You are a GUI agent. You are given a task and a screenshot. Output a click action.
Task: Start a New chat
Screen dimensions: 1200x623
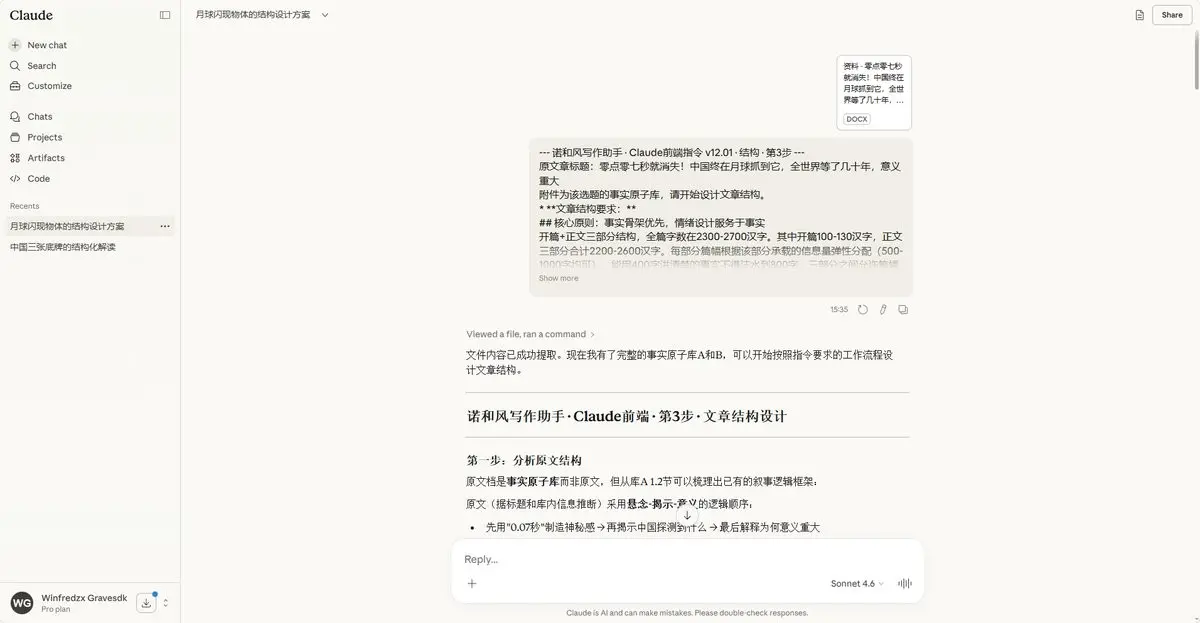click(x=47, y=45)
